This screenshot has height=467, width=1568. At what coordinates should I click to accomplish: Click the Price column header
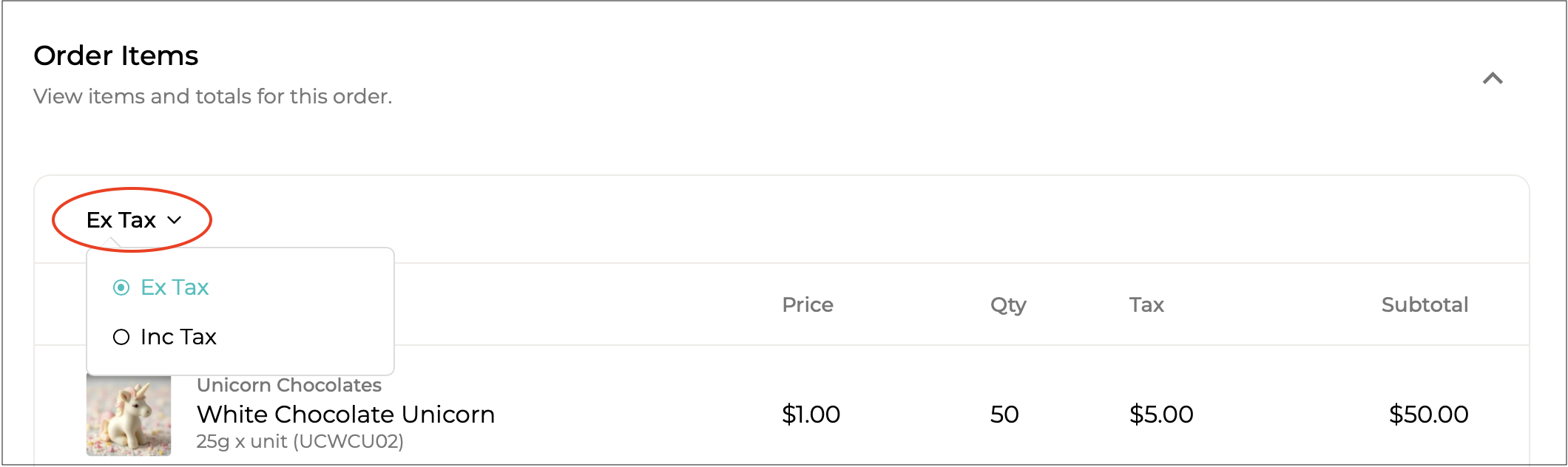[x=807, y=304]
